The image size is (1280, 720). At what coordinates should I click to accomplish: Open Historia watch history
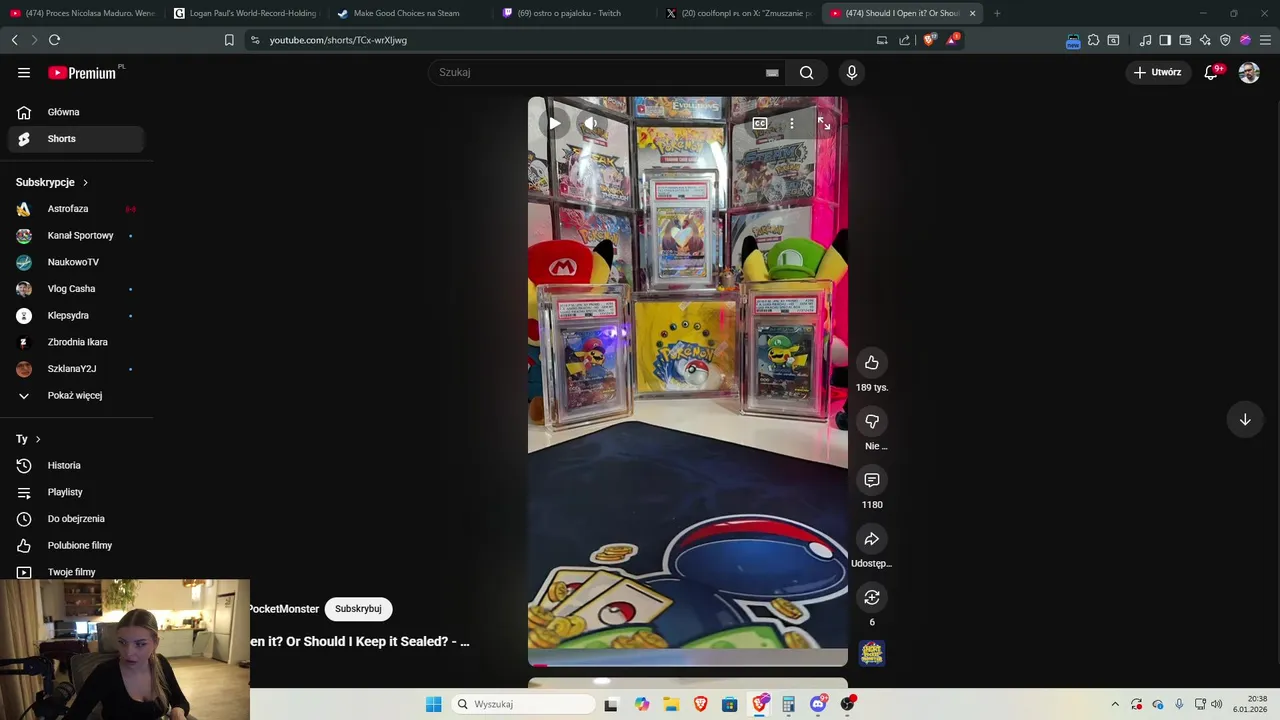point(76,465)
